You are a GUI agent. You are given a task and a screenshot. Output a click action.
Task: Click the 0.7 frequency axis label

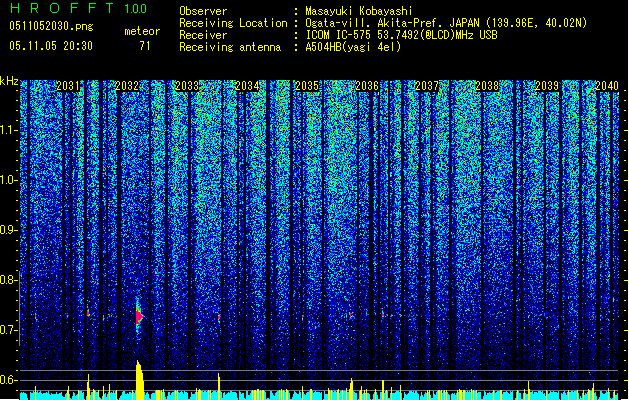click(8, 330)
